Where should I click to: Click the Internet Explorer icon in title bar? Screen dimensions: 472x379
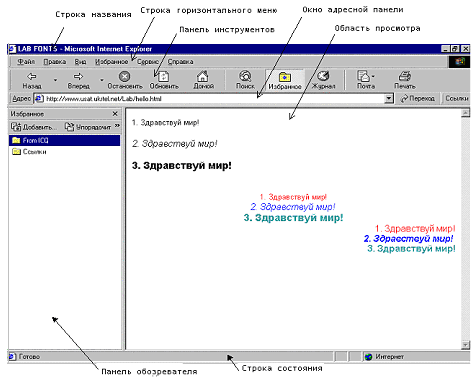pyautogui.click(x=12, y=49)
